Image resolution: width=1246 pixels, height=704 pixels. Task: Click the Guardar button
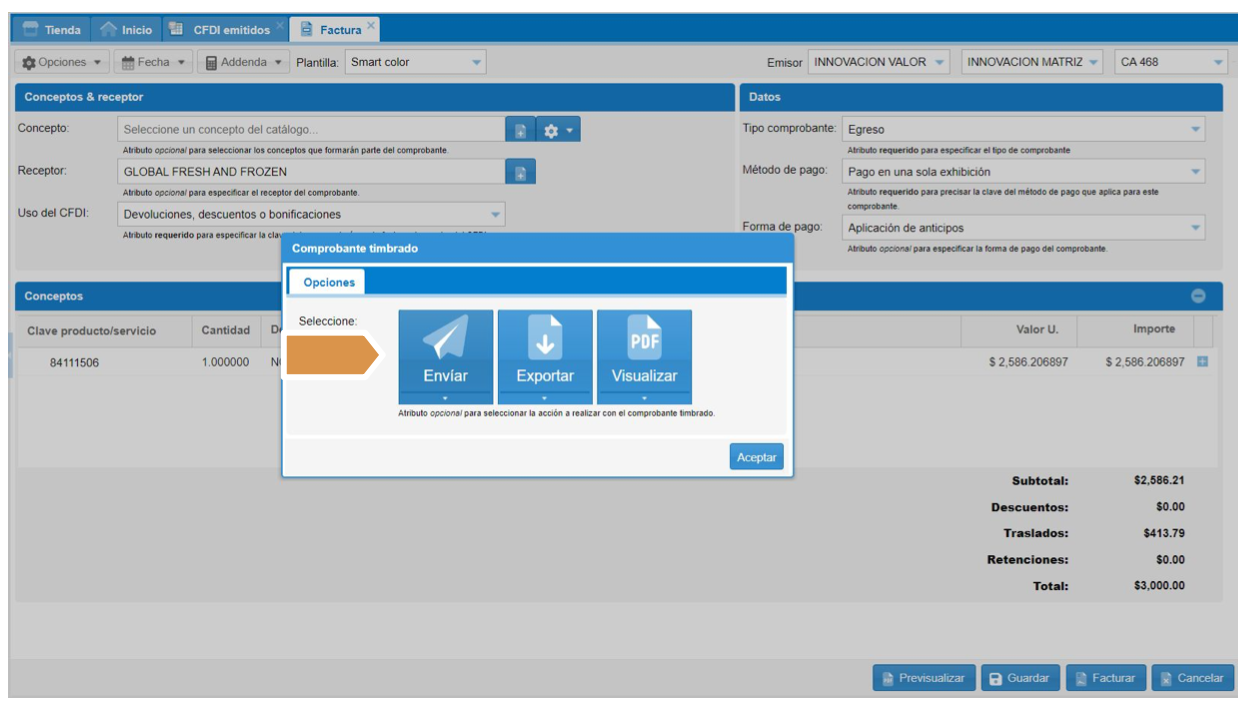click(x=1018, y=678)
